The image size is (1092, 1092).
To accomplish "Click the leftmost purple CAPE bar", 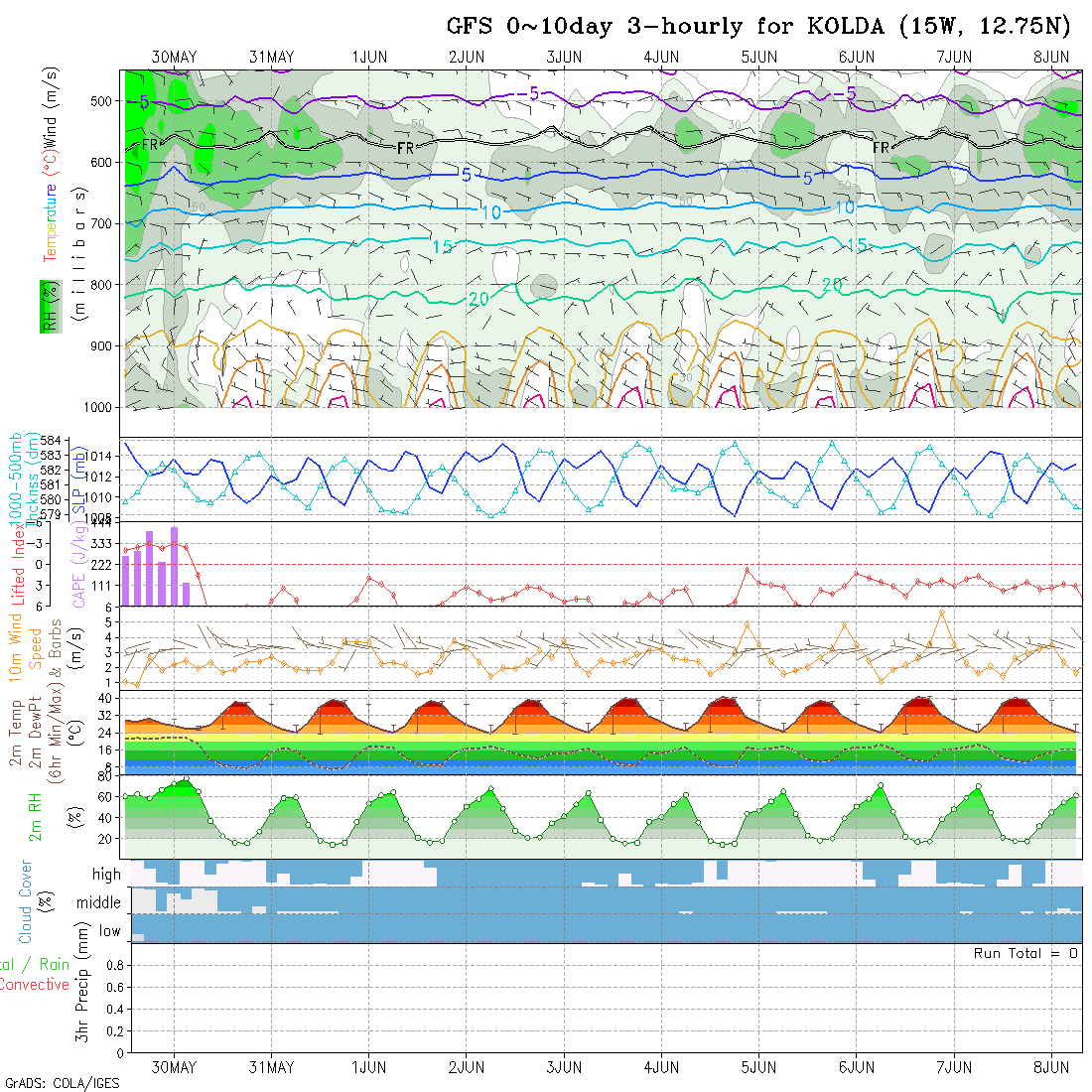I will pyautogui.click(x=126, y=581).
